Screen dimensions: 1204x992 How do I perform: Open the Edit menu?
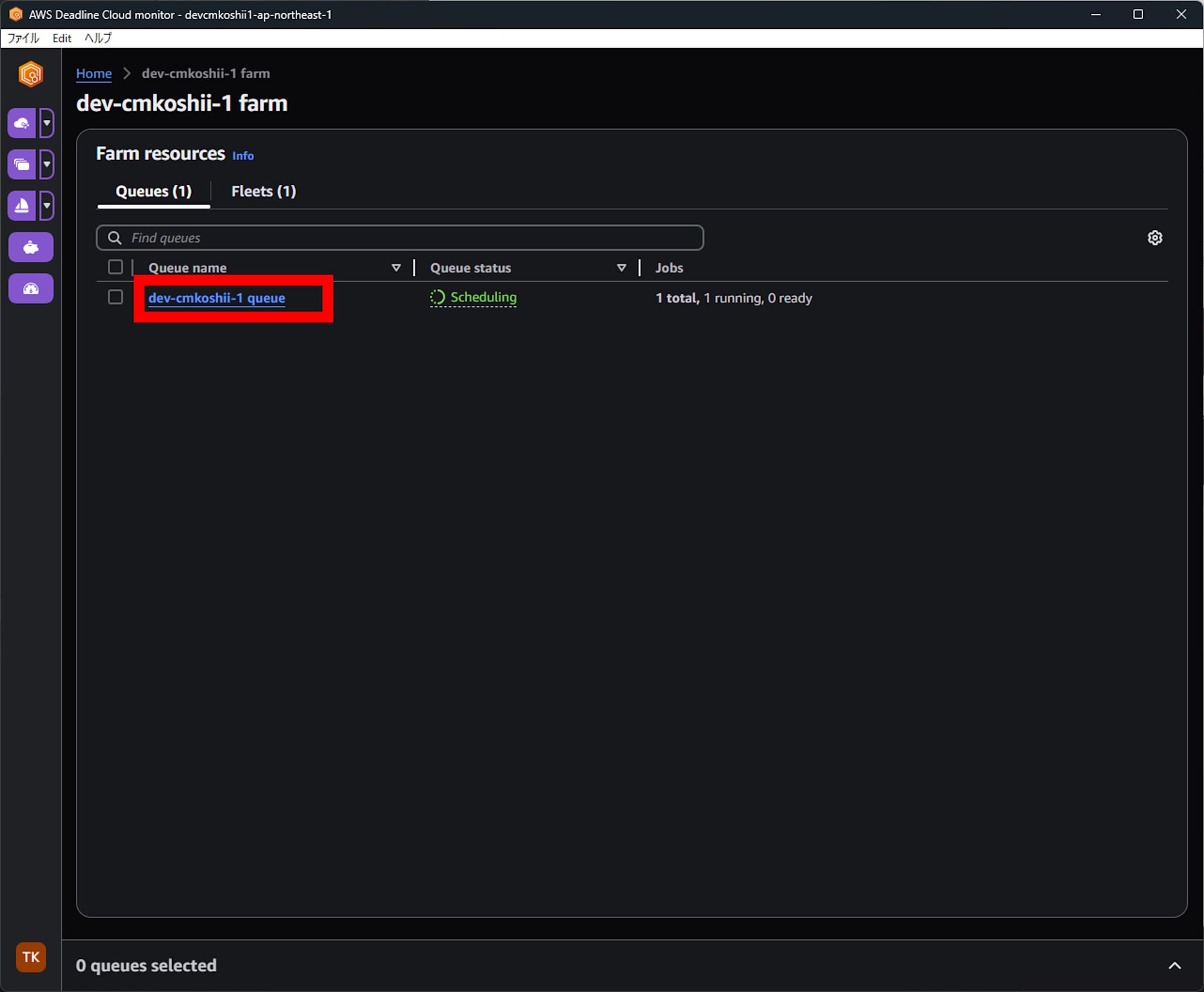[x=62, y=38]
